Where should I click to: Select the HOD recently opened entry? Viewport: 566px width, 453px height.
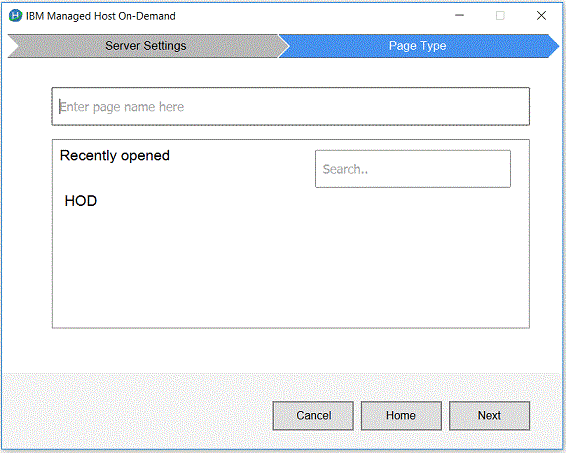(x=81, y=201)
